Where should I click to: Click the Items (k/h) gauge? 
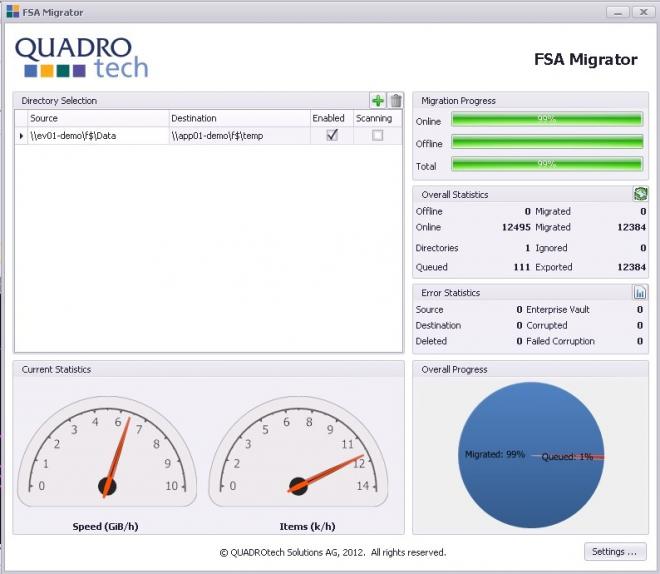[x=298, y=452]
